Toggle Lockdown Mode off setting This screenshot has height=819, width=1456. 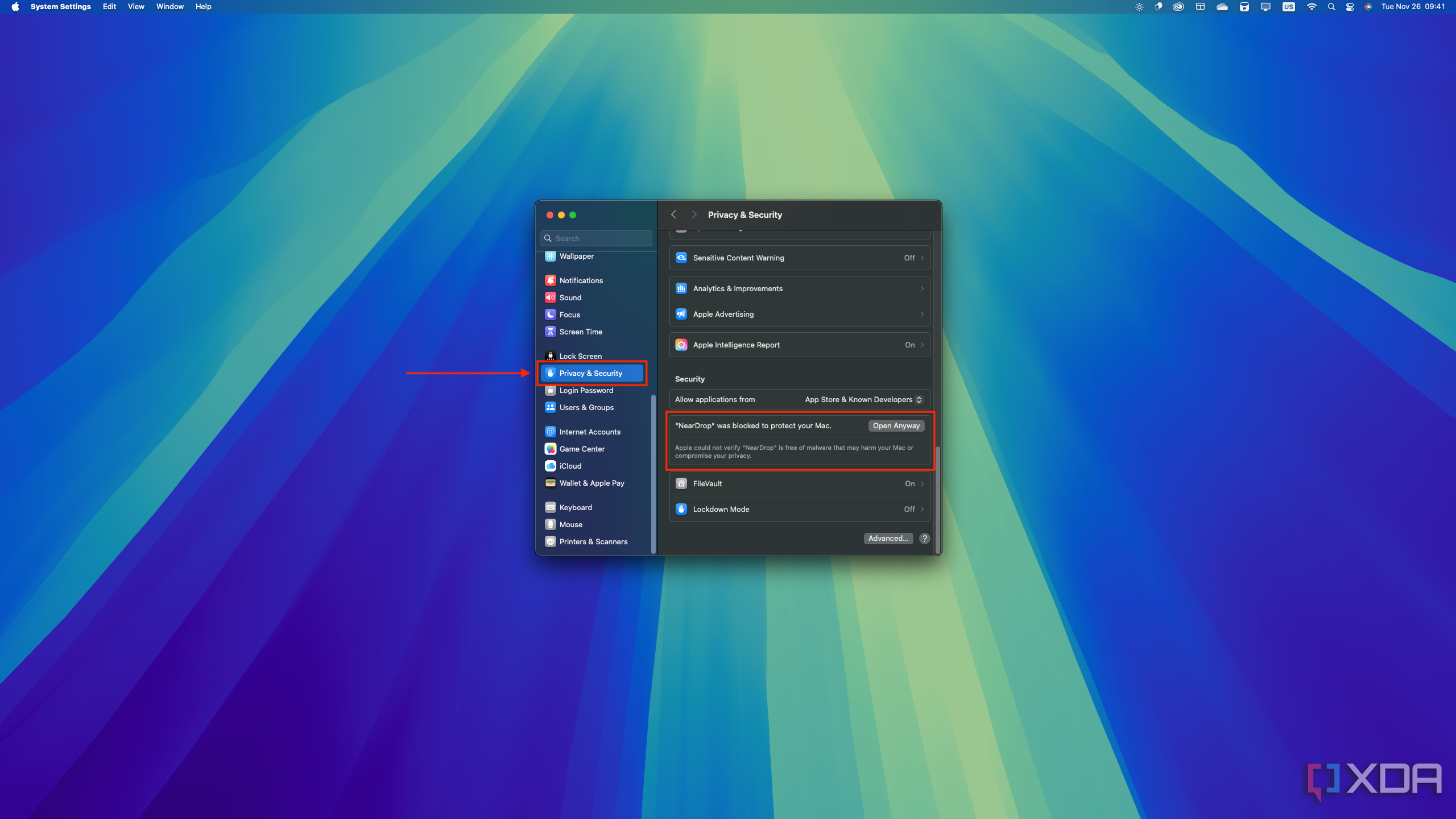908,509
